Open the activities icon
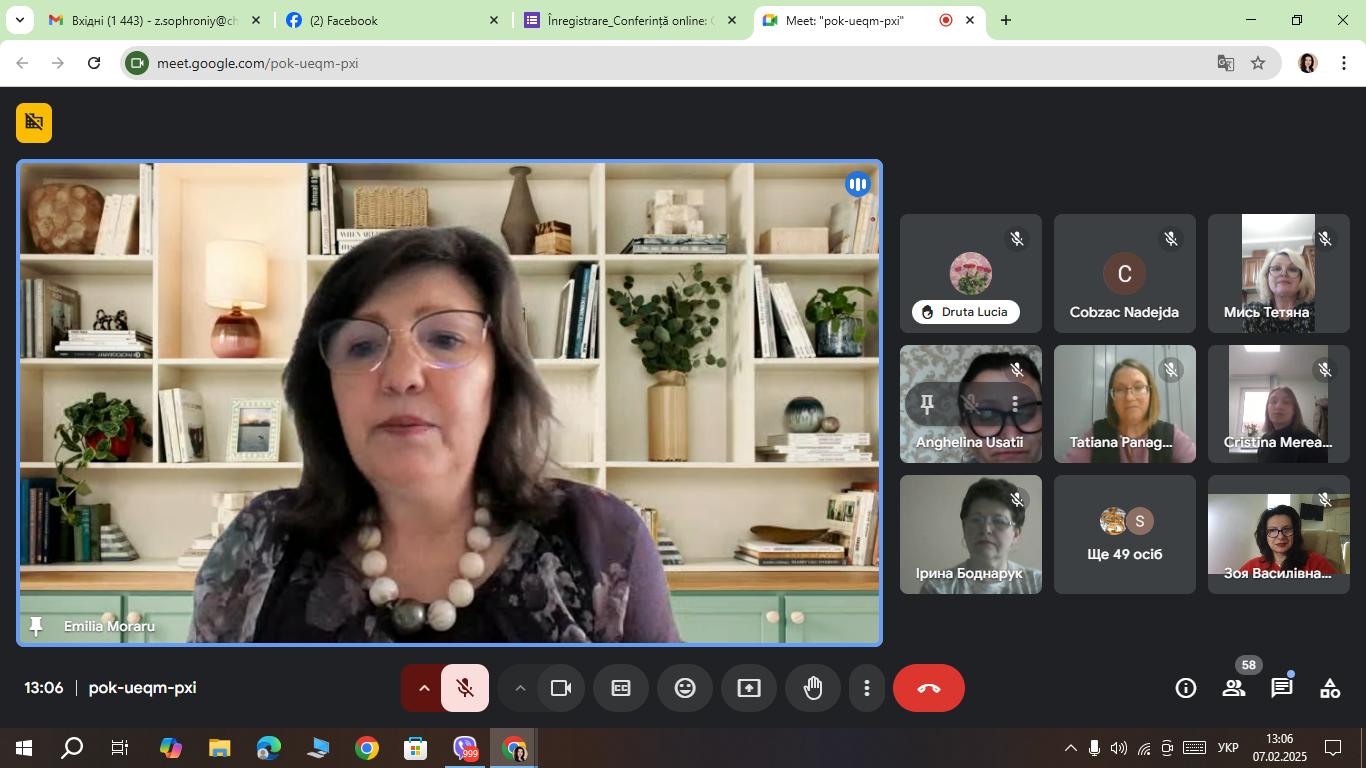Screen dimensions: 1366x768 (1330, 688)
